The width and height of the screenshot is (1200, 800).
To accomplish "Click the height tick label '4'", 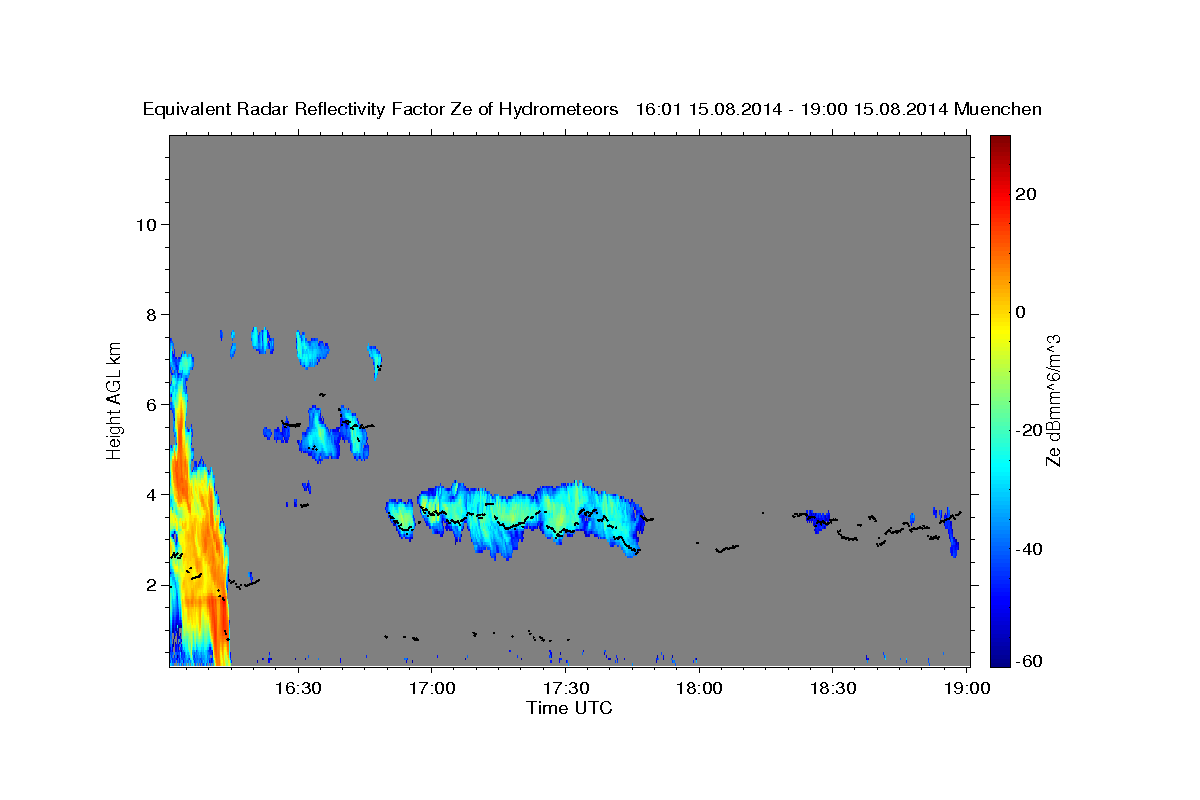I will [x=152, y=494].
